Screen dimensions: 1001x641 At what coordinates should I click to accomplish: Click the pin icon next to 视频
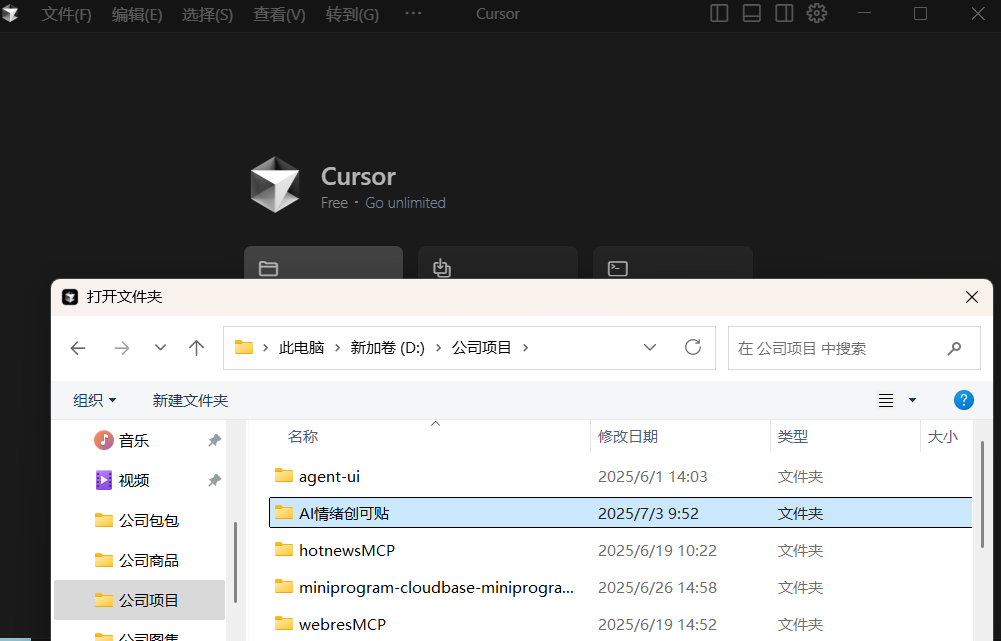(214, 480)
